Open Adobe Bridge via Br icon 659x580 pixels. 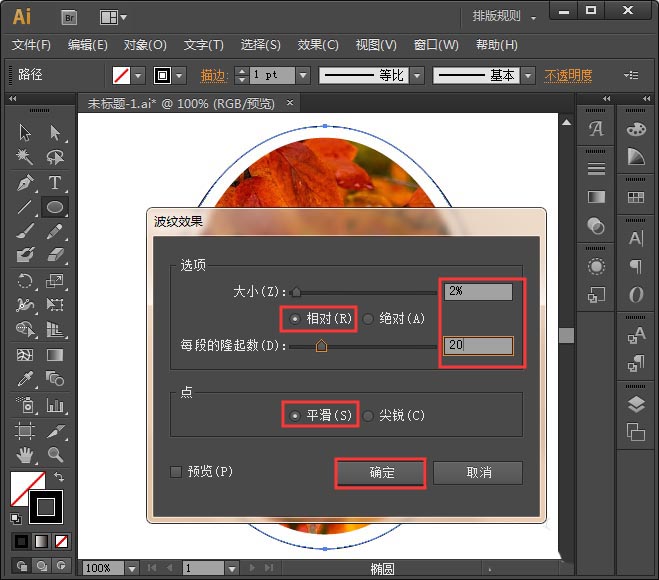(69, 18)
